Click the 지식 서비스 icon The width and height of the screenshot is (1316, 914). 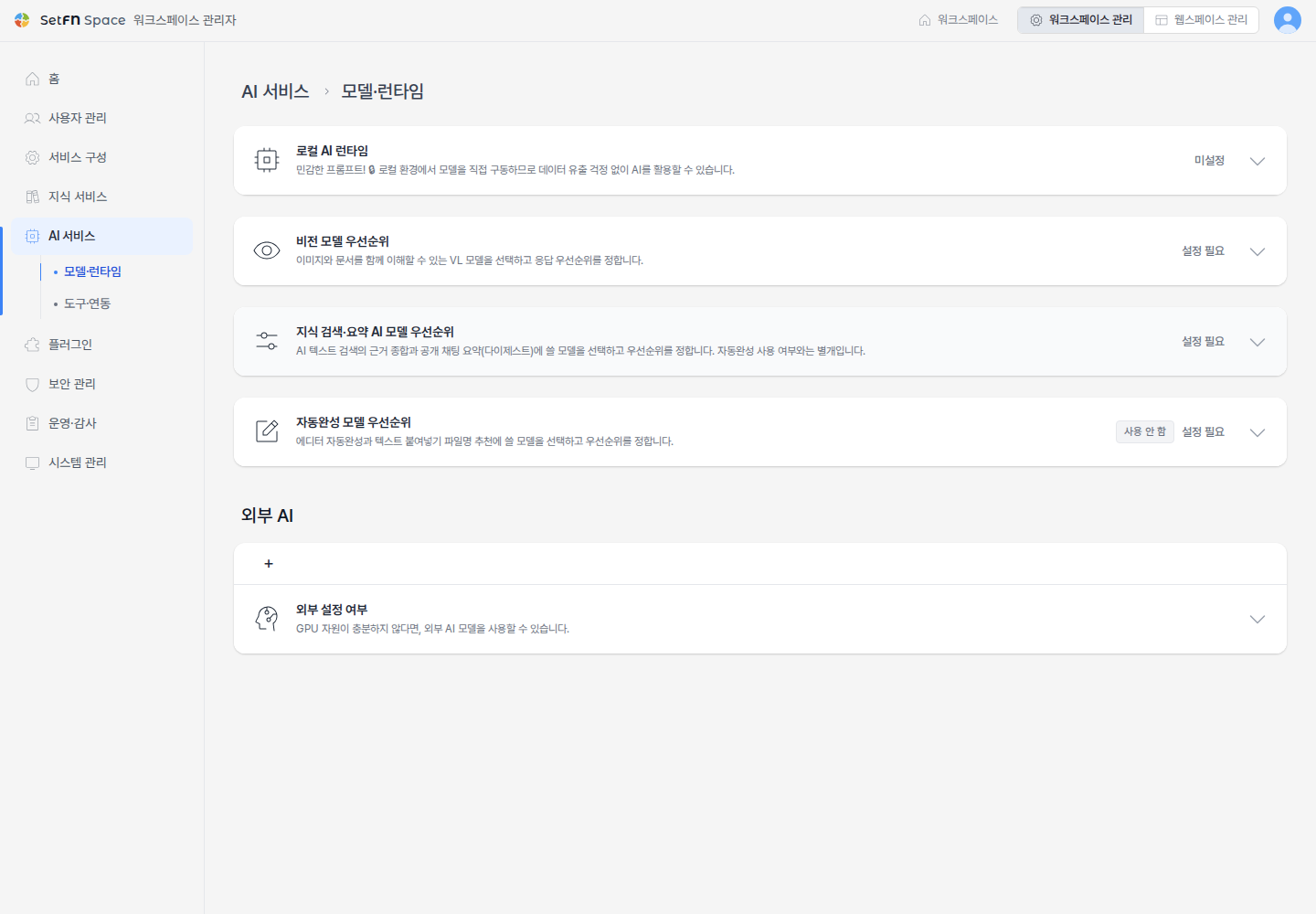32,197
